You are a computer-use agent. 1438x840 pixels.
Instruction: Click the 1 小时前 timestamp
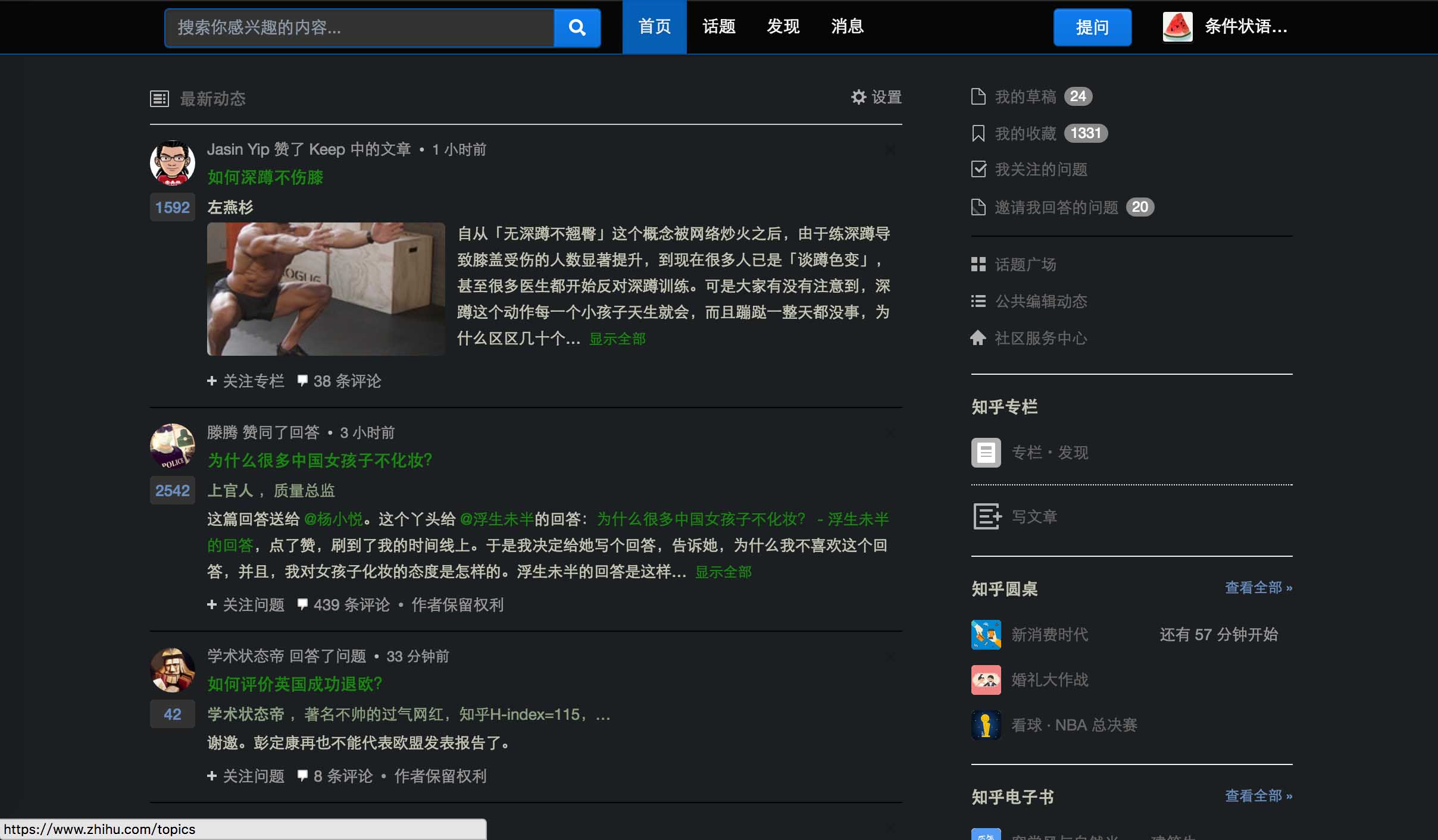pos(459,149)
